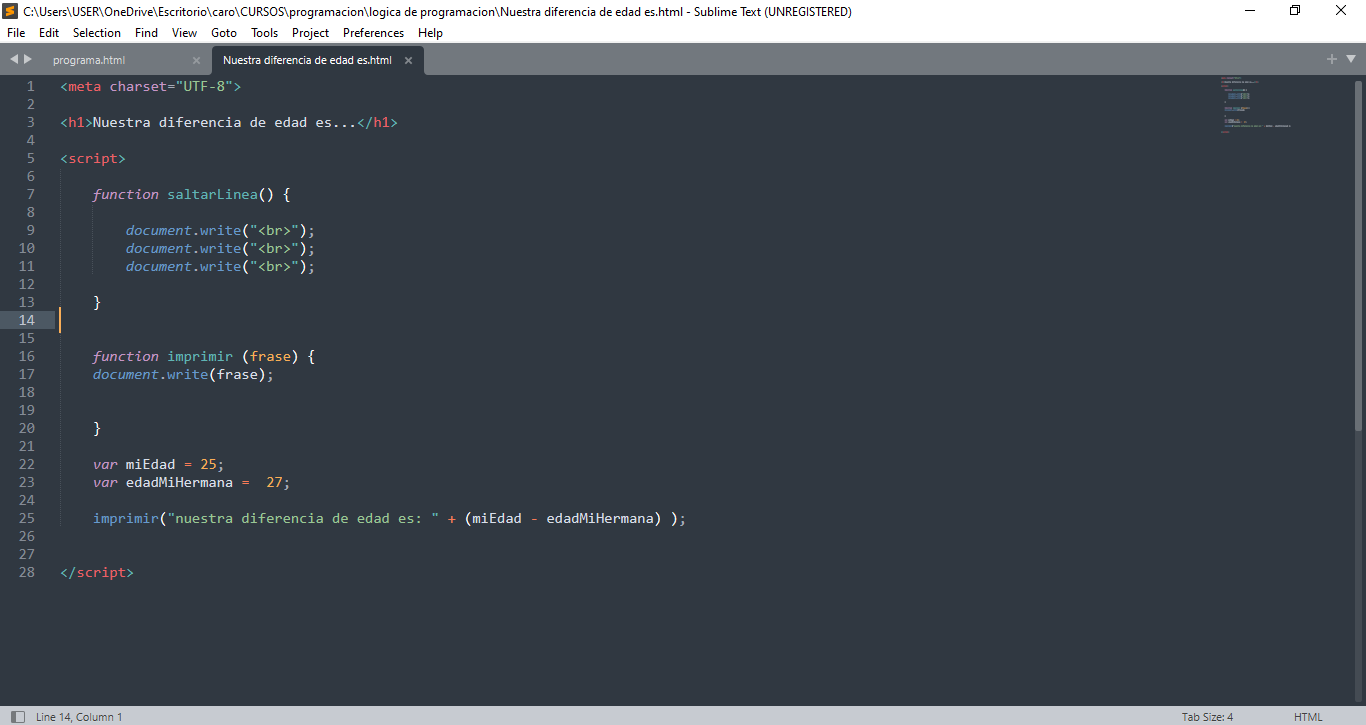Click line number 16 in the gutter

pos(26,356)
